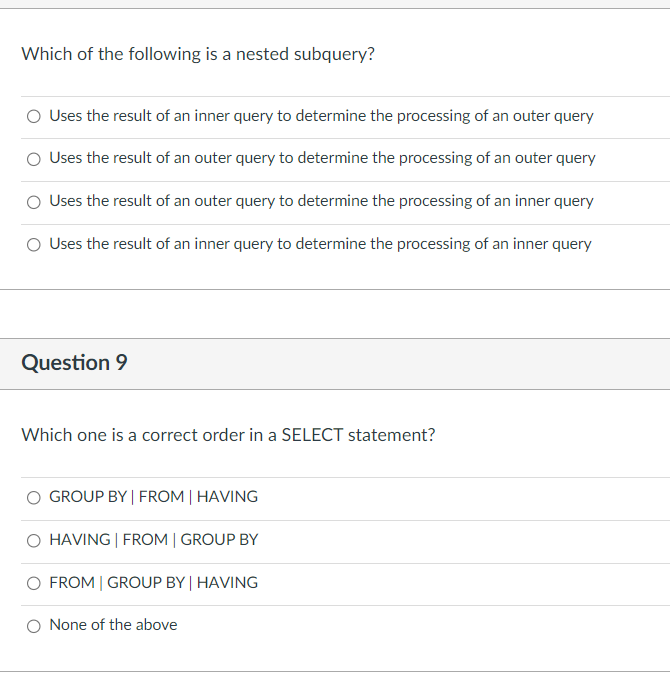
Task: Click the nested subquery question text
Action: point(198,55)
